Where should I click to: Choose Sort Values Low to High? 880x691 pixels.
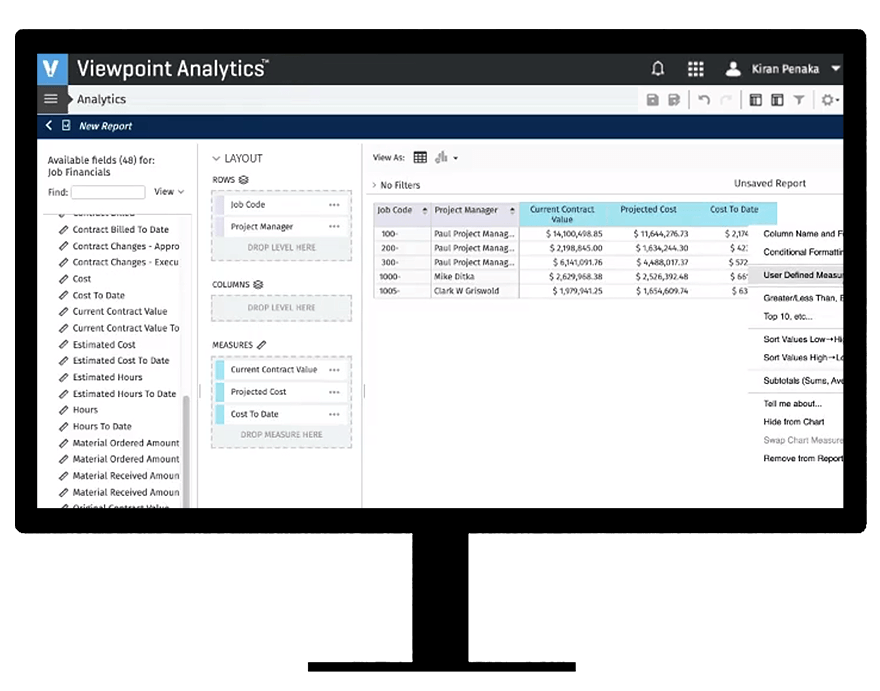click(803, 339)
